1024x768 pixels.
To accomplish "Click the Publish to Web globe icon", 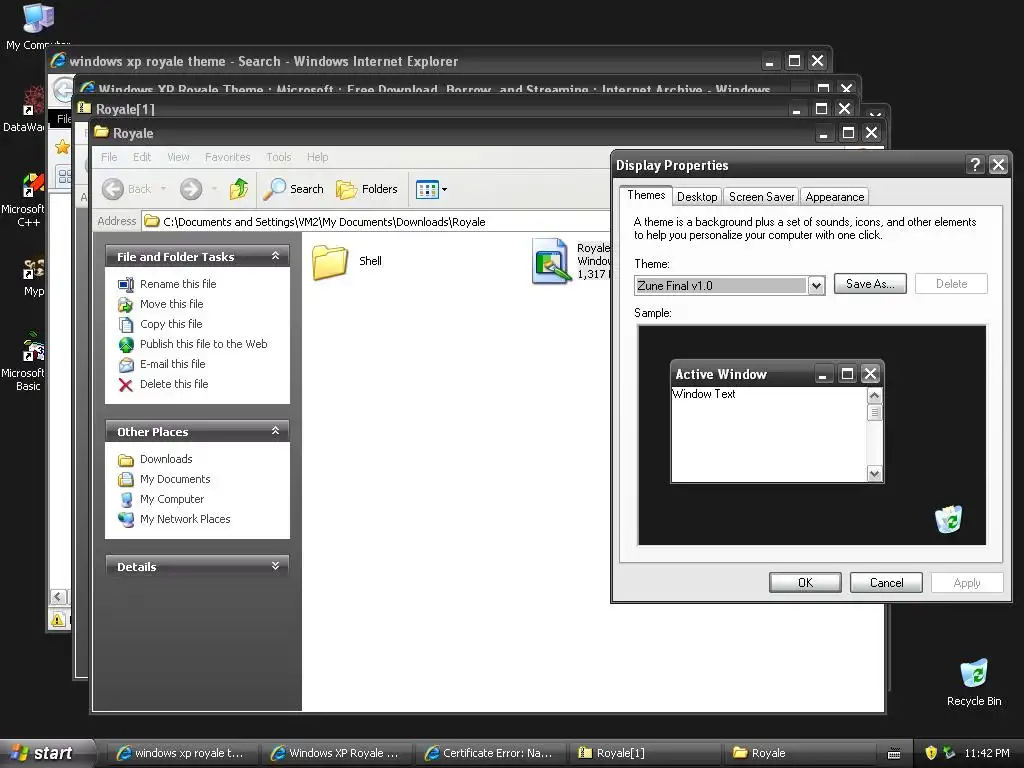I will [126, 344].
